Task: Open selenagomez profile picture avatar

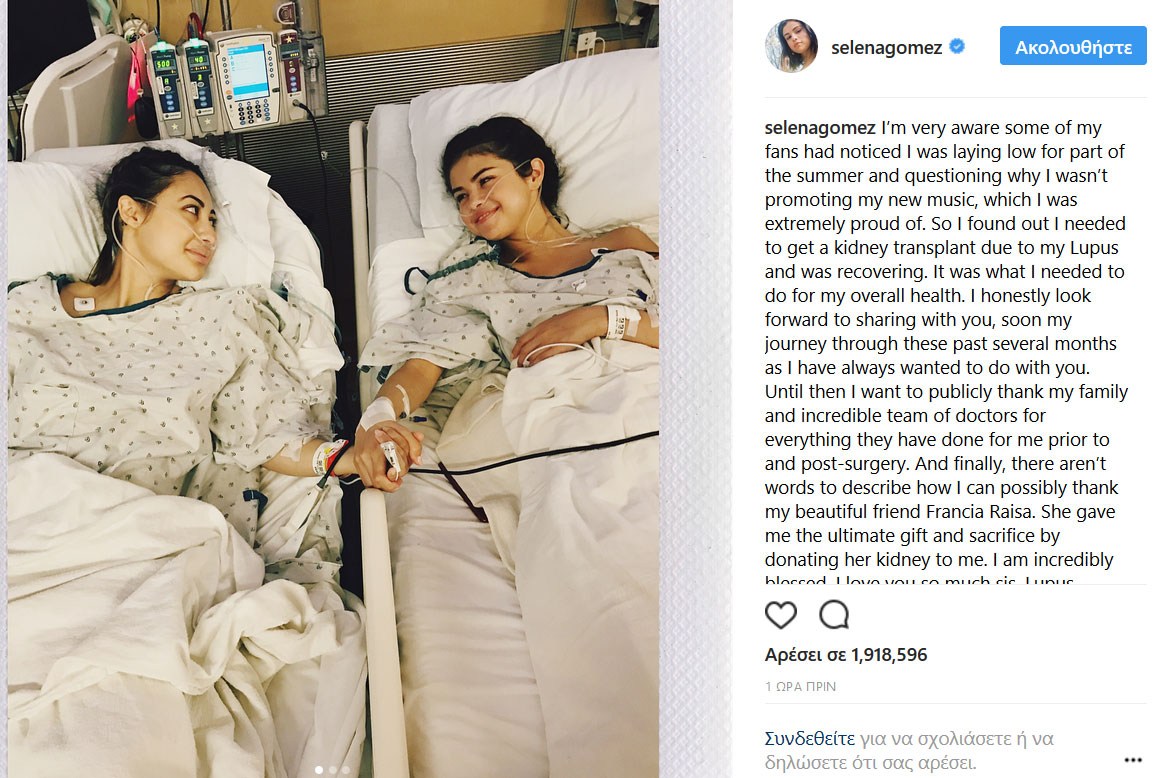Action: pos(791,46)
